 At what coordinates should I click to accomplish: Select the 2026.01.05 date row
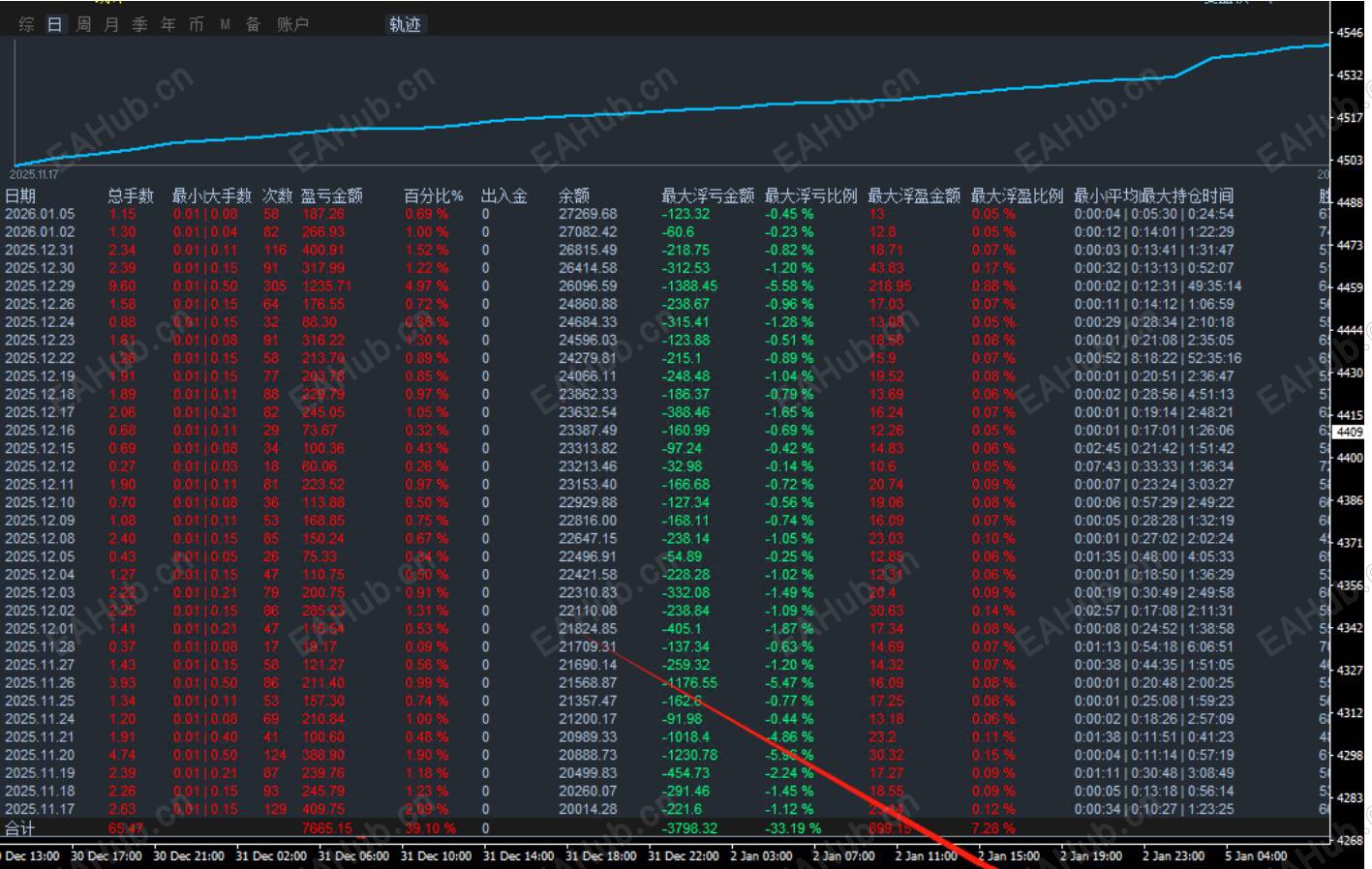coord(40,214)
